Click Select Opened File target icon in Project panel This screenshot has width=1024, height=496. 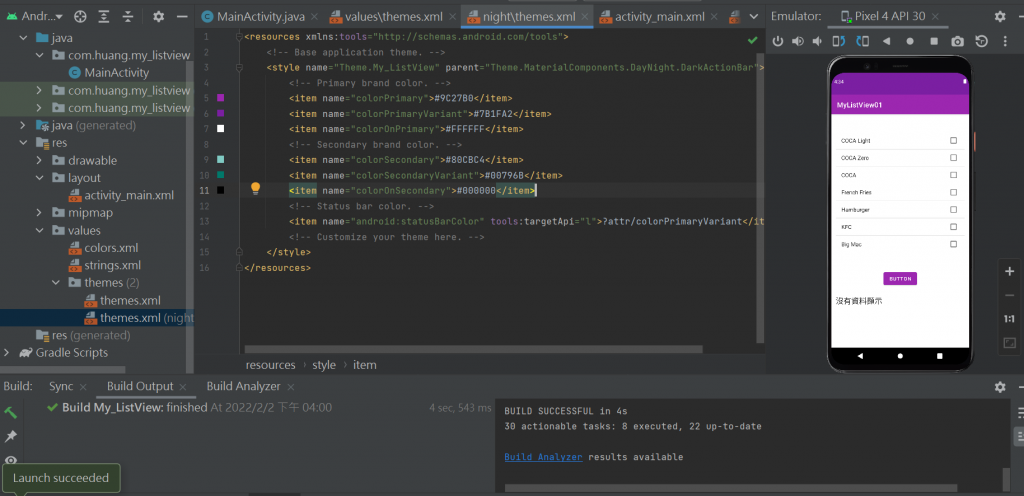[80, 16]
